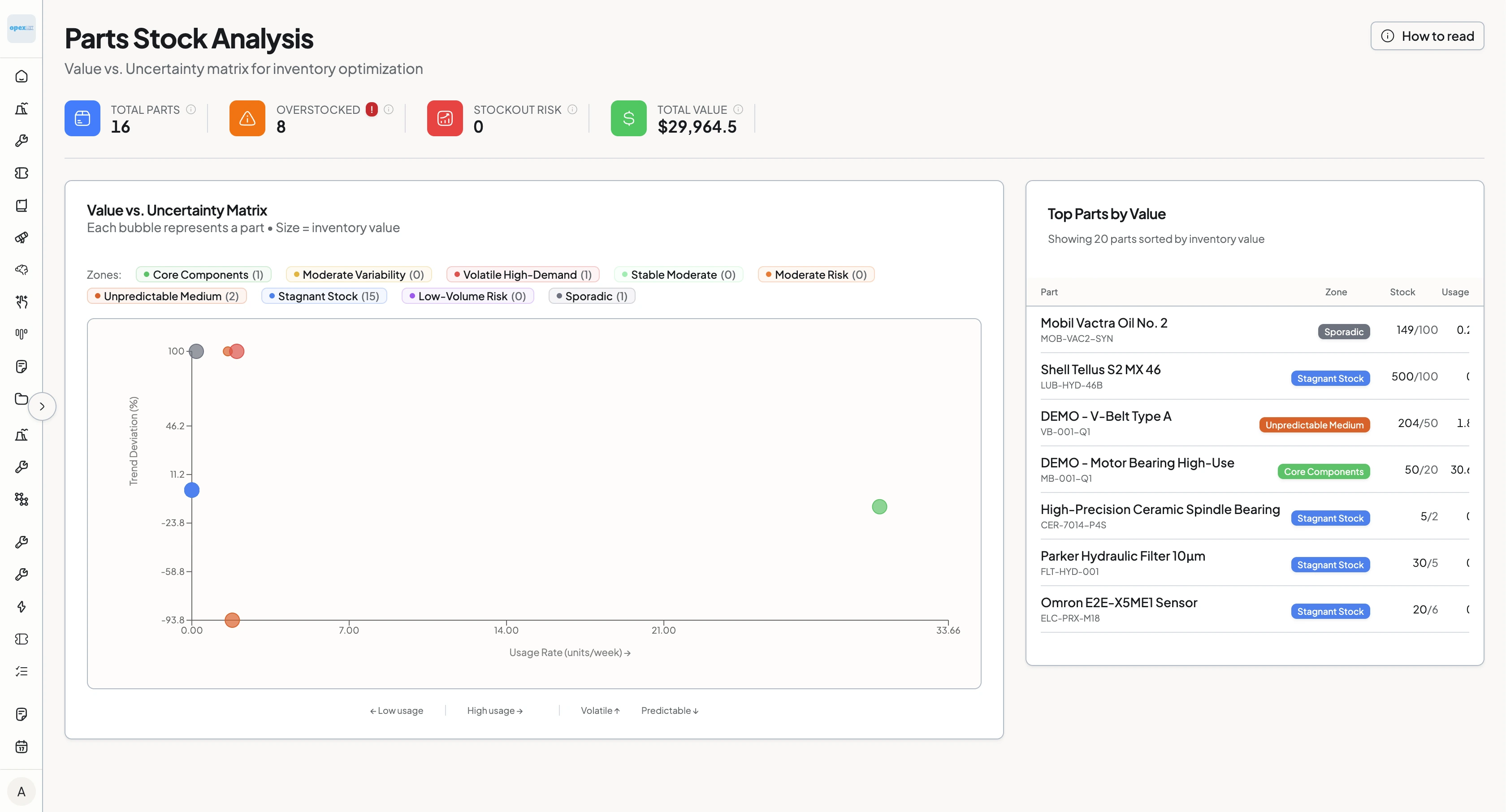Open the telescope icon in the sidebar
The height and width of the screenshot is (812, 1506).
click(x=22, y=238)
